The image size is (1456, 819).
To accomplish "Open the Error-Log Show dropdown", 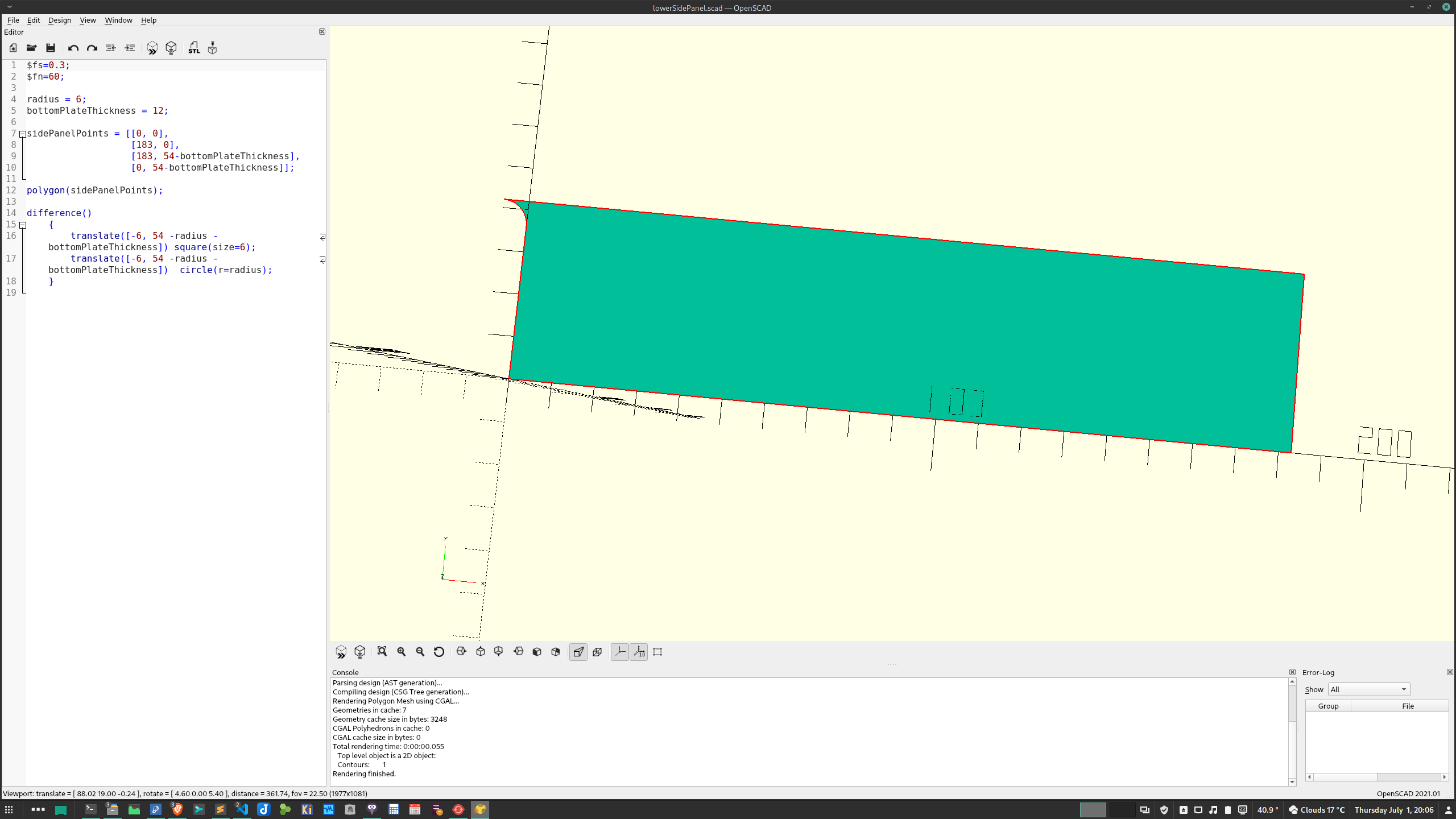I will point(1368,689).
